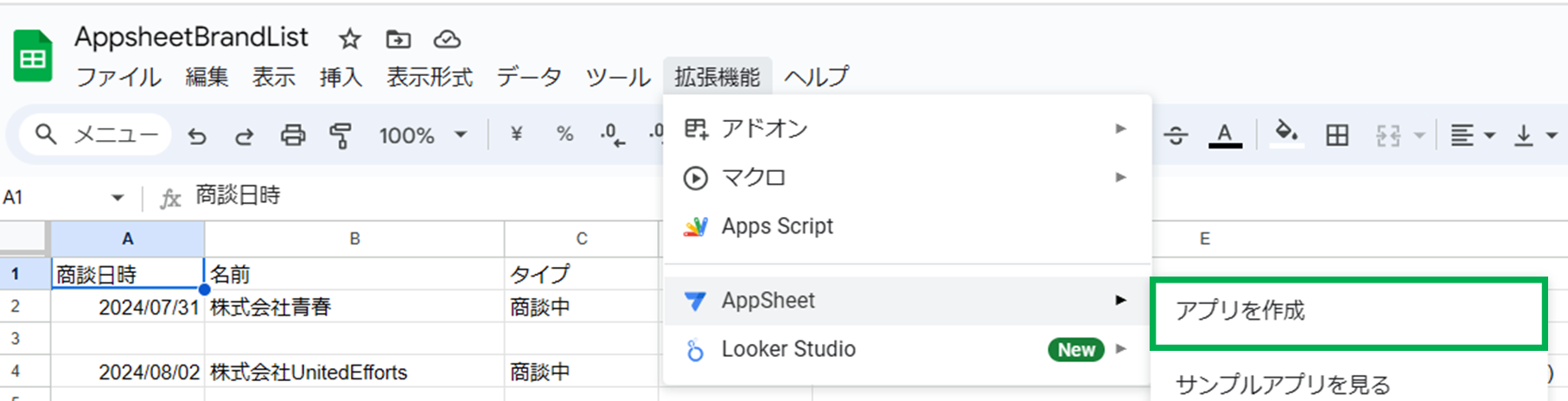Image resolution: width=1568 pixels, height=401 pixels.
Task: Click the redo arrow icon
Action: tap(245, 136)
